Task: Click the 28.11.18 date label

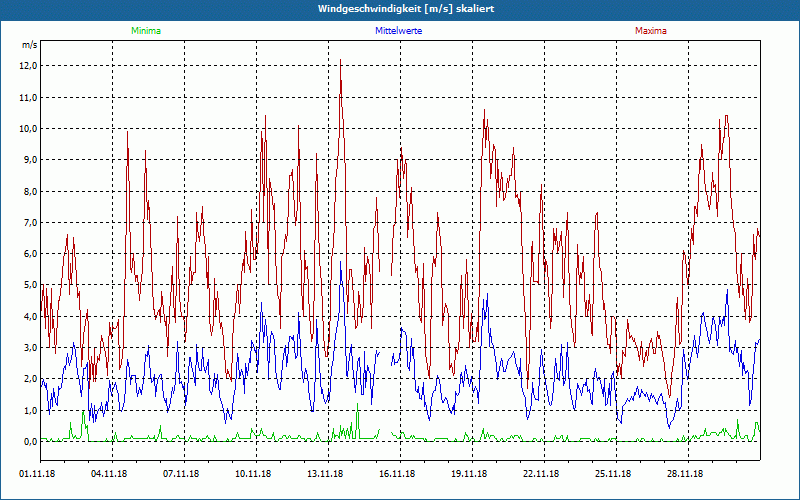Action: point(685,473)
